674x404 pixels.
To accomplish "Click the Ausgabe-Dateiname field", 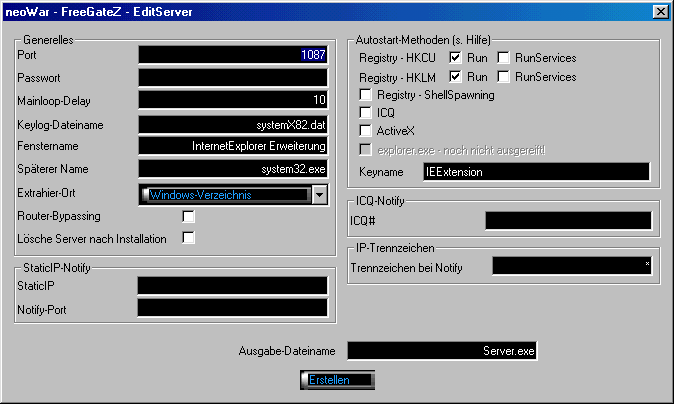I will [x=442, y=351].
